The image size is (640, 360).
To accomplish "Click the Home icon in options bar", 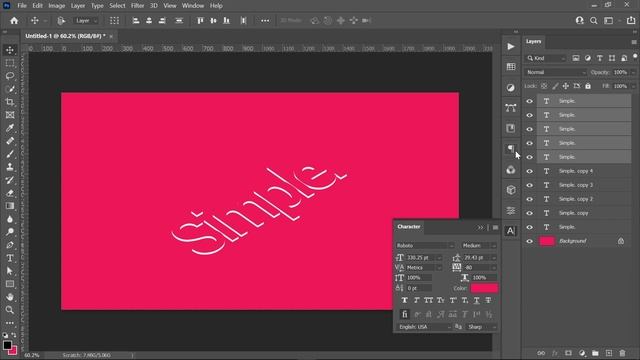I will (14, 20).
